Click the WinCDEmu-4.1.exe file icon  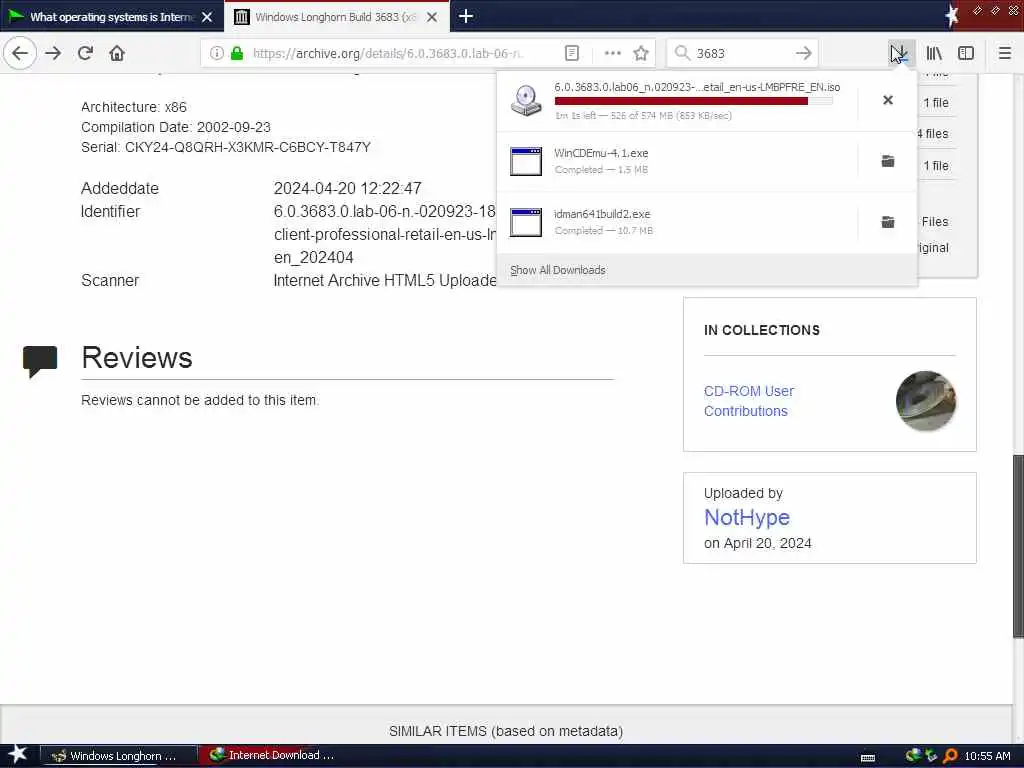click(x=526, y=161)
